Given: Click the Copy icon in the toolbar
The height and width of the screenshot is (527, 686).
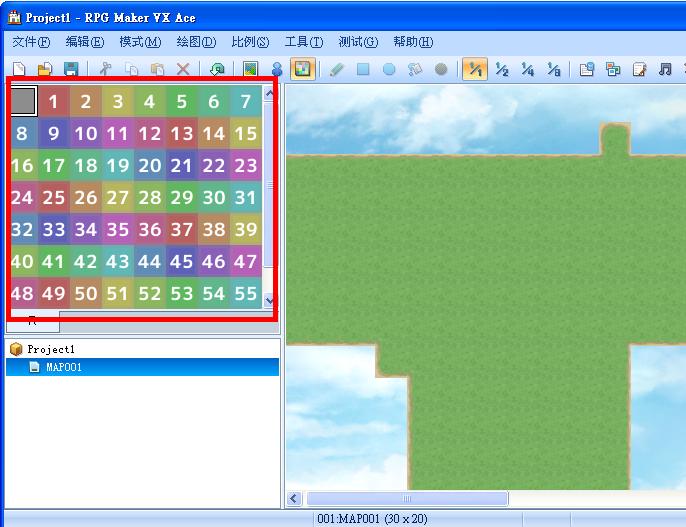Looking at the screenshot, I should click(x=131, y=69).
